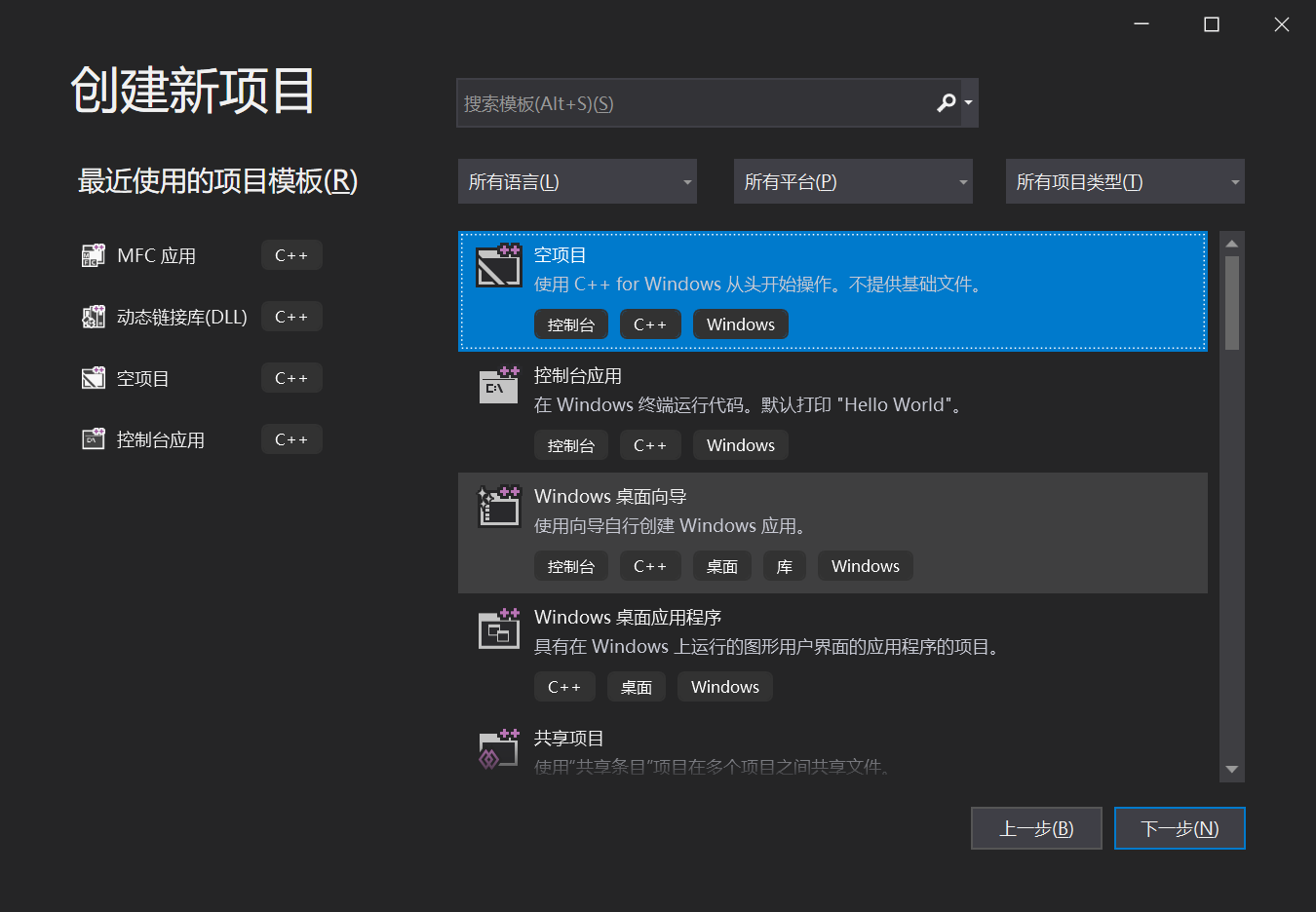Click the 下一步 next button
Image resolution: width=1316 pixels, height=912 pixels.
pos(1180,827)
